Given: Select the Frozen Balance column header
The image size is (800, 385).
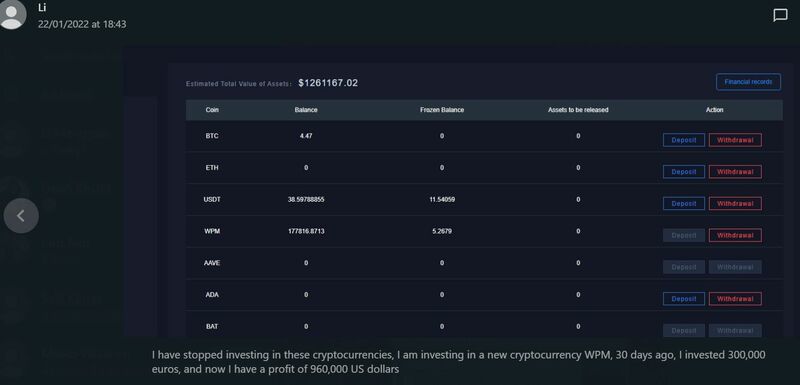Looking at the screenshot, I should [442, 110].
